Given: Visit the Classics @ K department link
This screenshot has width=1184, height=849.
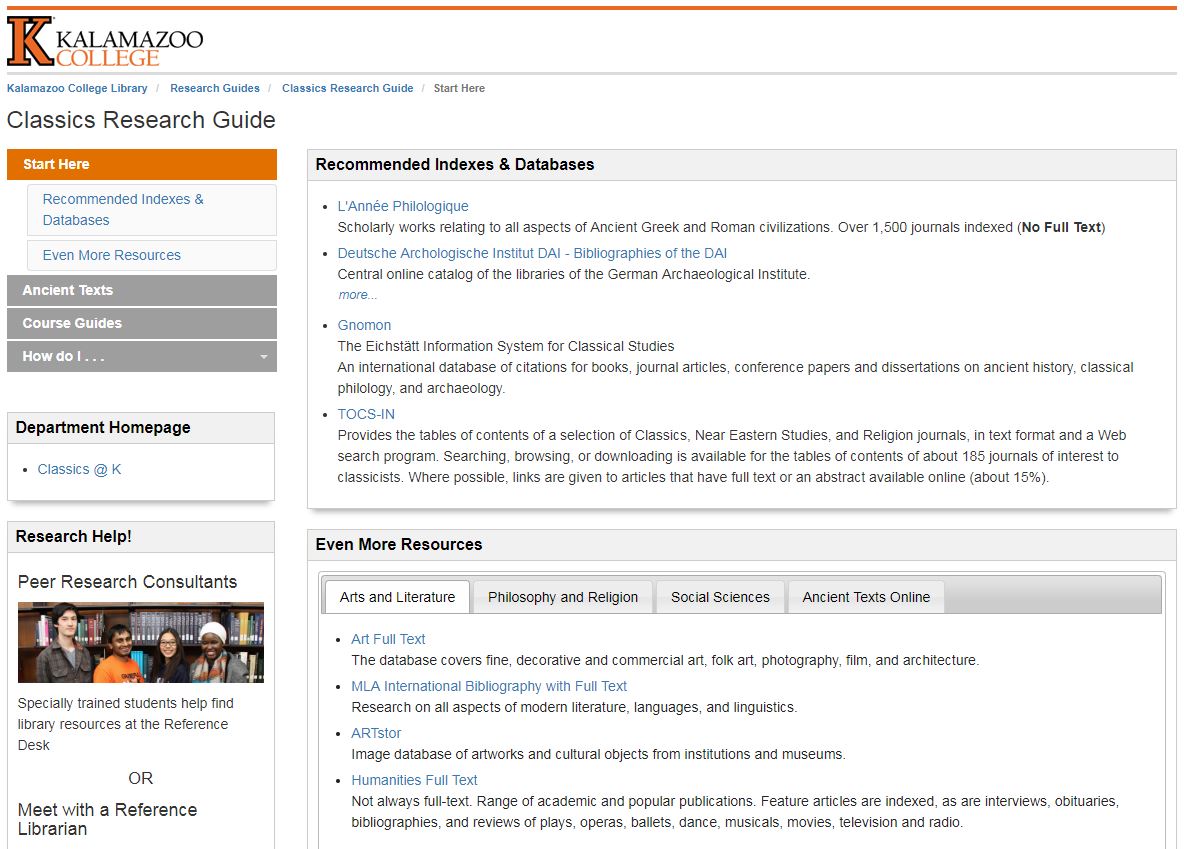Looking at the screenshot, I should click(79, 470).
